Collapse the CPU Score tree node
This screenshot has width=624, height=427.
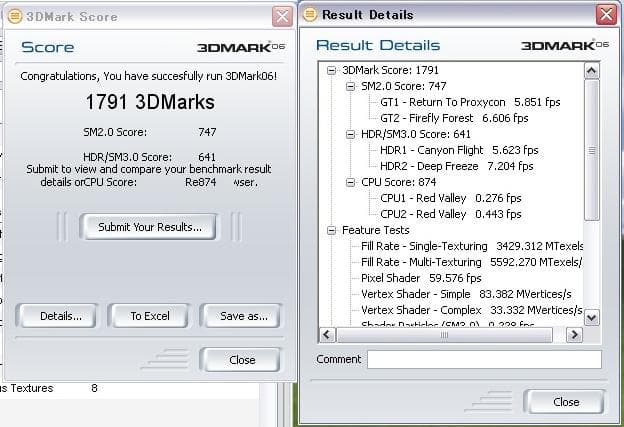pos(351,182)
